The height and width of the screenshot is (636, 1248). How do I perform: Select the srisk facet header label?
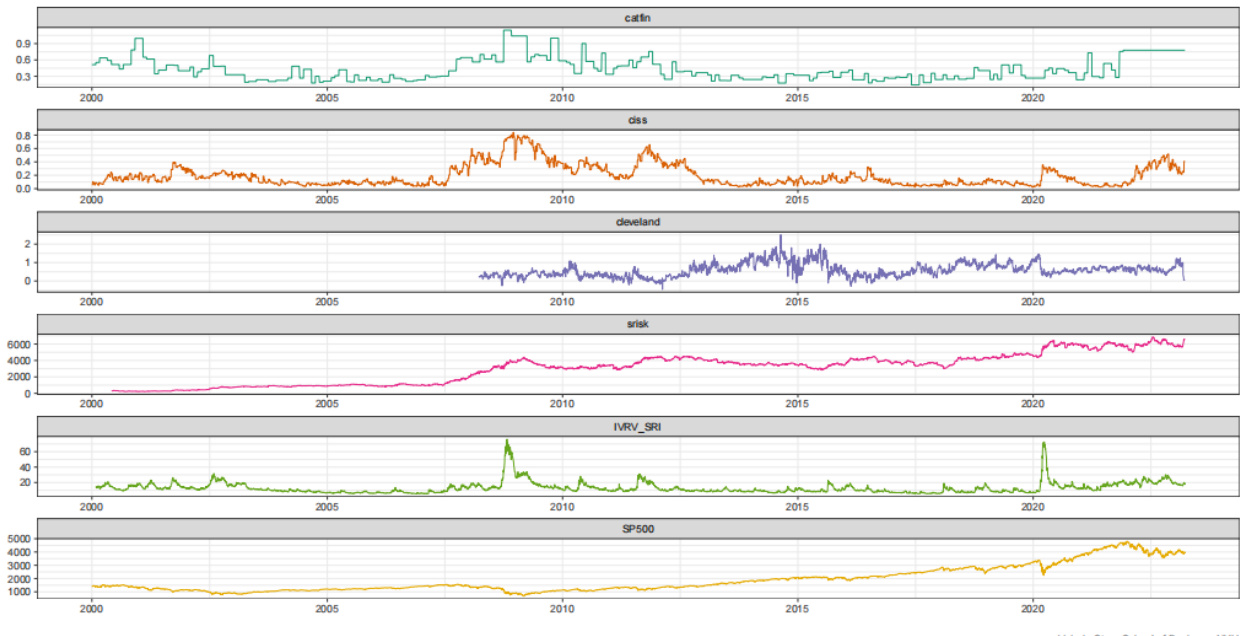638,324
